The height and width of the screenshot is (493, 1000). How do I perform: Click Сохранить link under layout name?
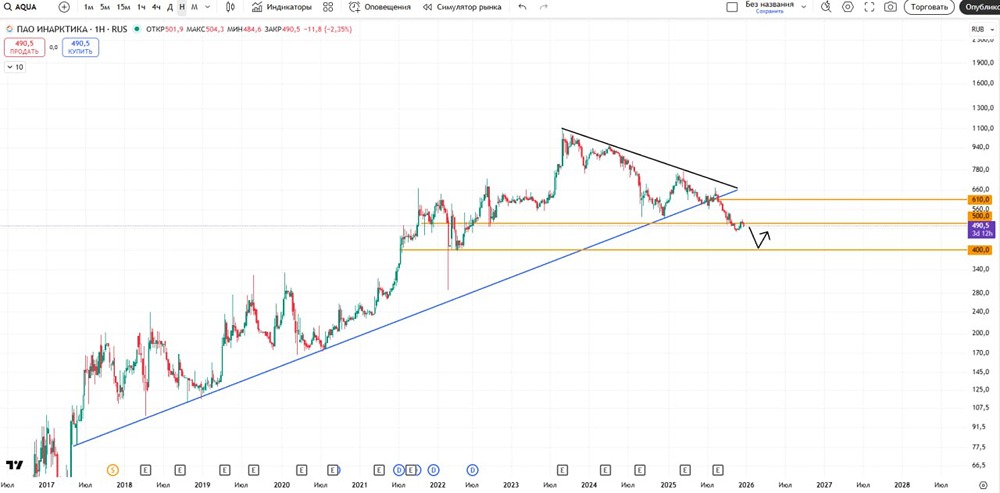pos(769,11)
